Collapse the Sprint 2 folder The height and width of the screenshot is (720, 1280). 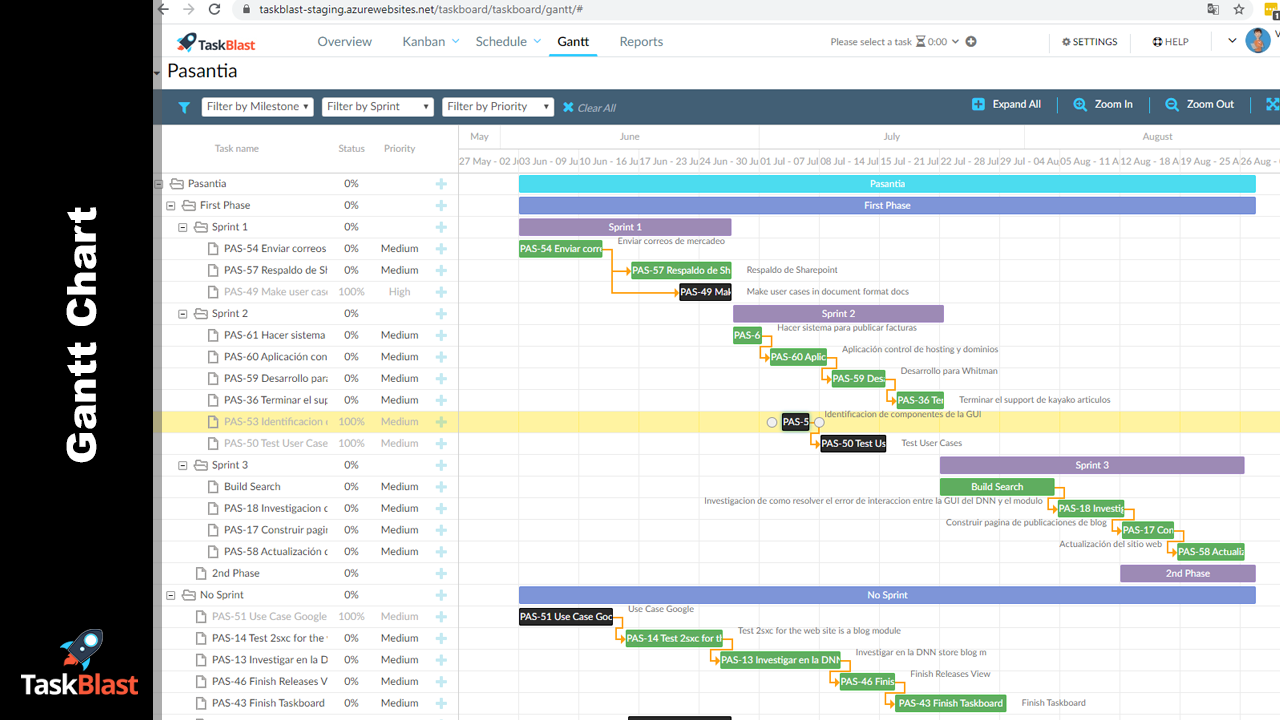pos(183,314)
